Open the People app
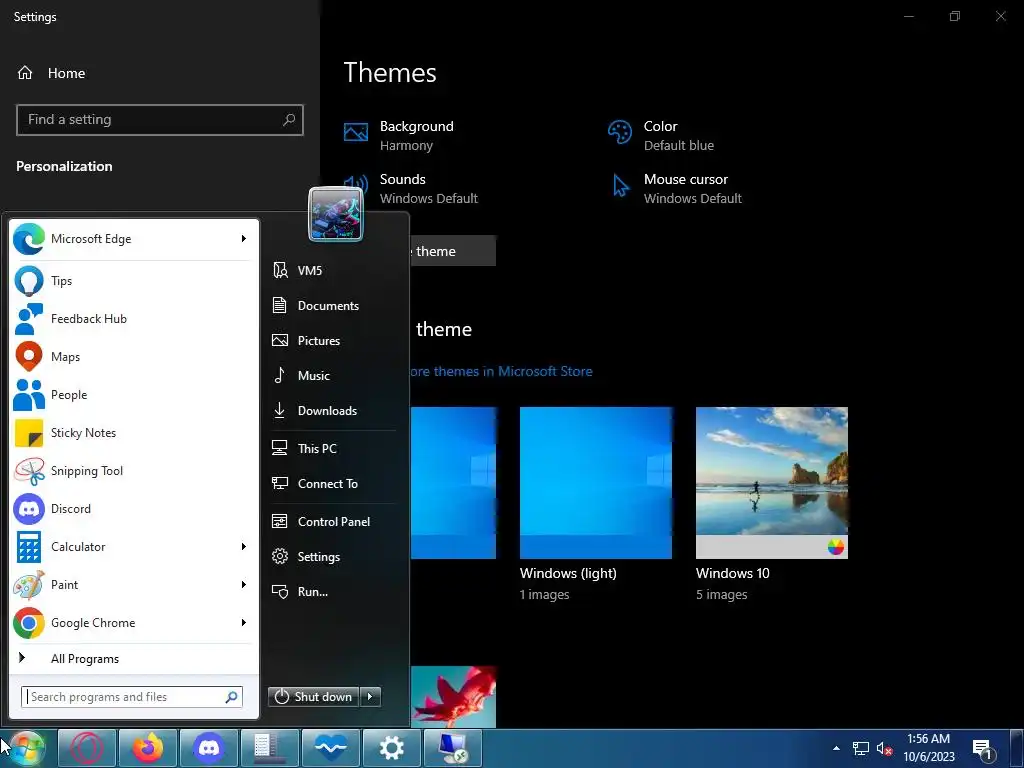 (x=131, y=394)
